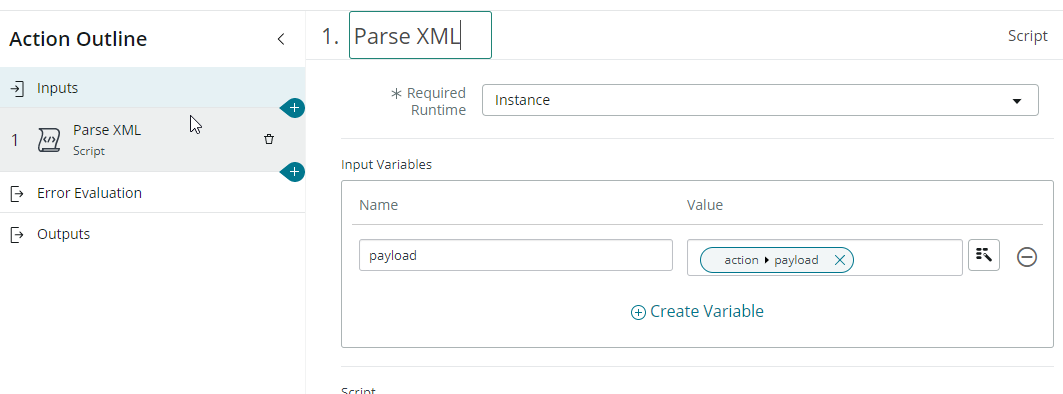Click the payload variable name field
The image size is (1063, 394).
(x=516, y=255)
